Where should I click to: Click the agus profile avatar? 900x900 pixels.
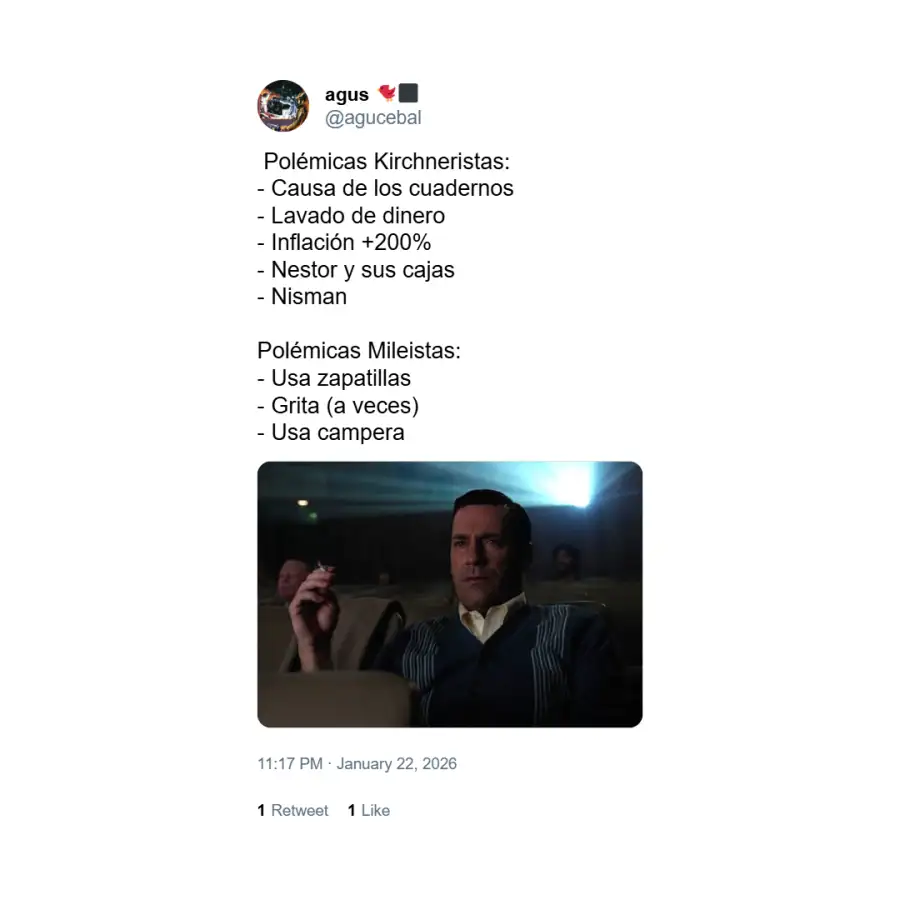click(283, 106)
